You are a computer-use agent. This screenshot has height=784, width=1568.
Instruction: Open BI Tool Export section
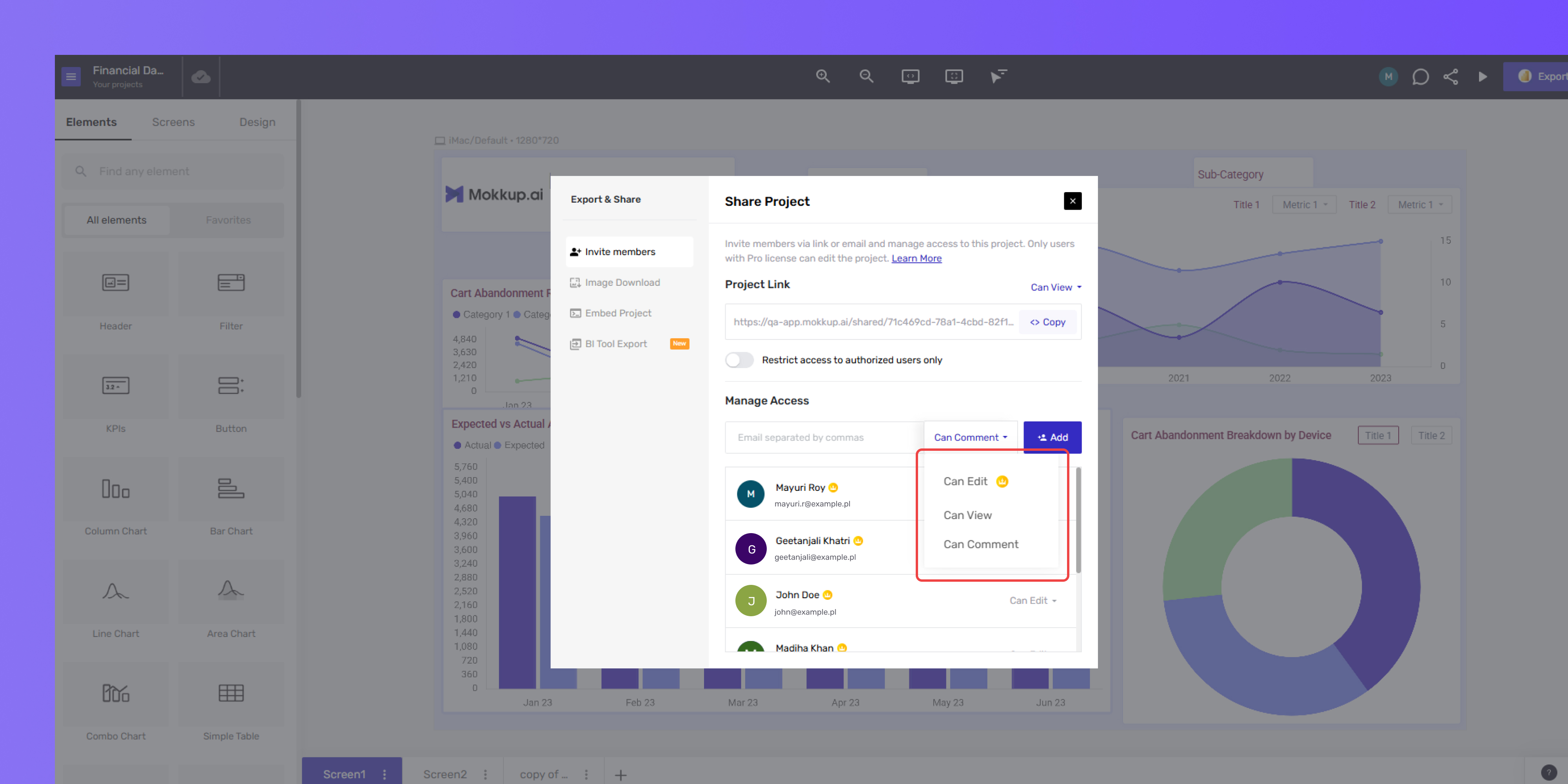tap(630, 344)
